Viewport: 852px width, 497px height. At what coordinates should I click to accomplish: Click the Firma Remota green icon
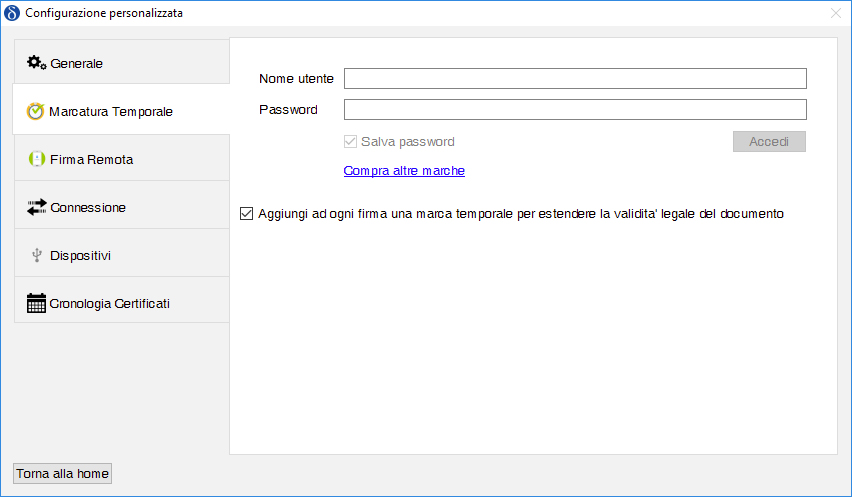tap(37, 159)
